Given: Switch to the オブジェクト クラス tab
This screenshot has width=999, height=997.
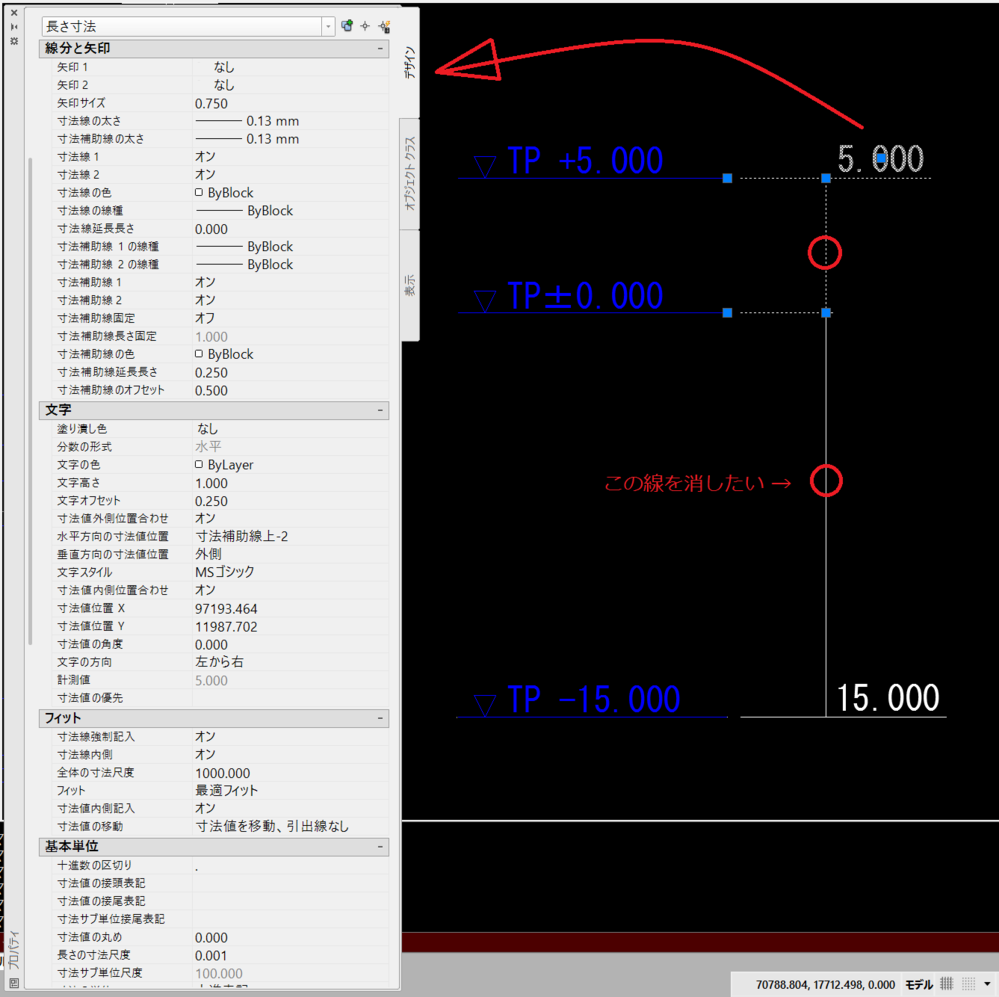Looking at the screenshot, I should point(410,172).
